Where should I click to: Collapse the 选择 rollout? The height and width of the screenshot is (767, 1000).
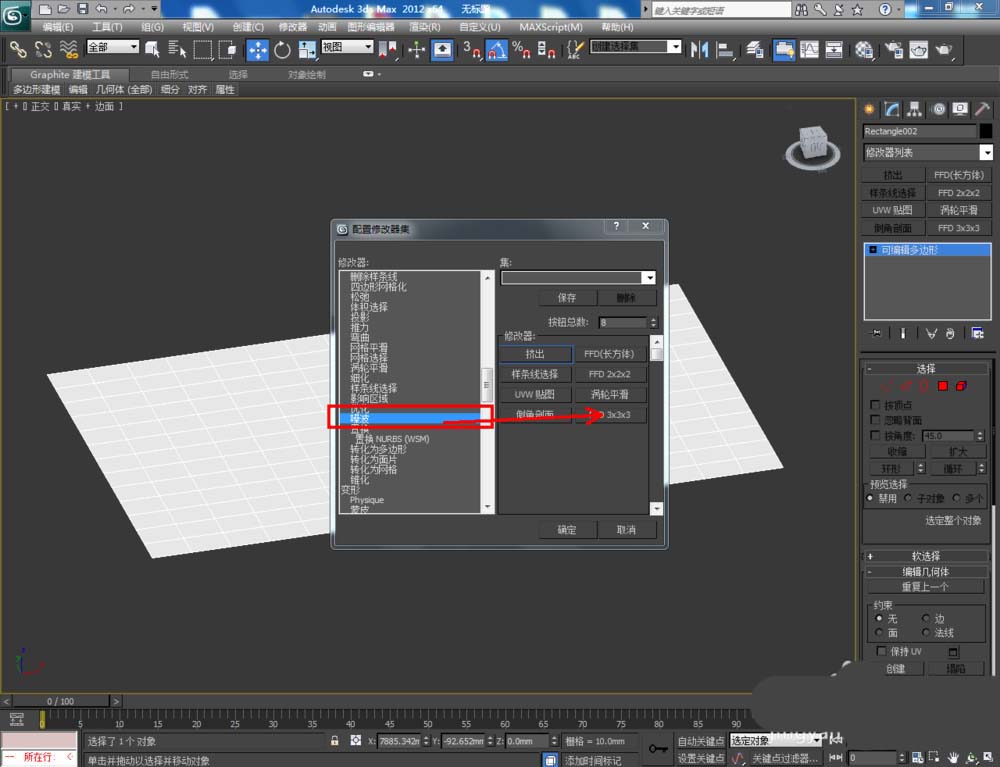926,369
